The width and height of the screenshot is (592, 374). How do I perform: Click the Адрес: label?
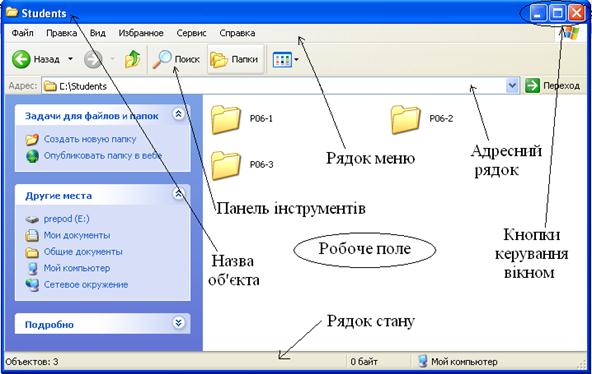tap(23, 86)
